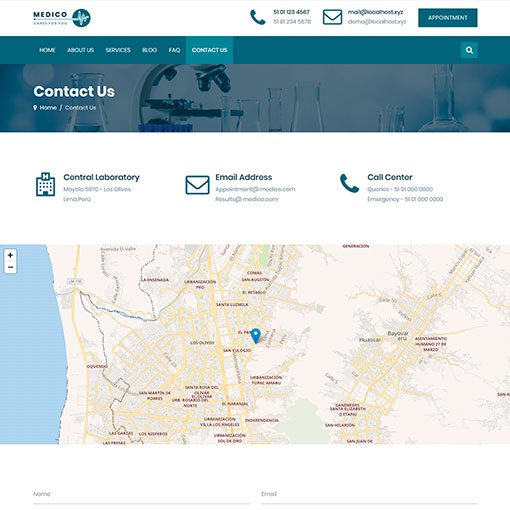Click the Call Center phone icon
The image size is (510, 510).
click(349, 183)
